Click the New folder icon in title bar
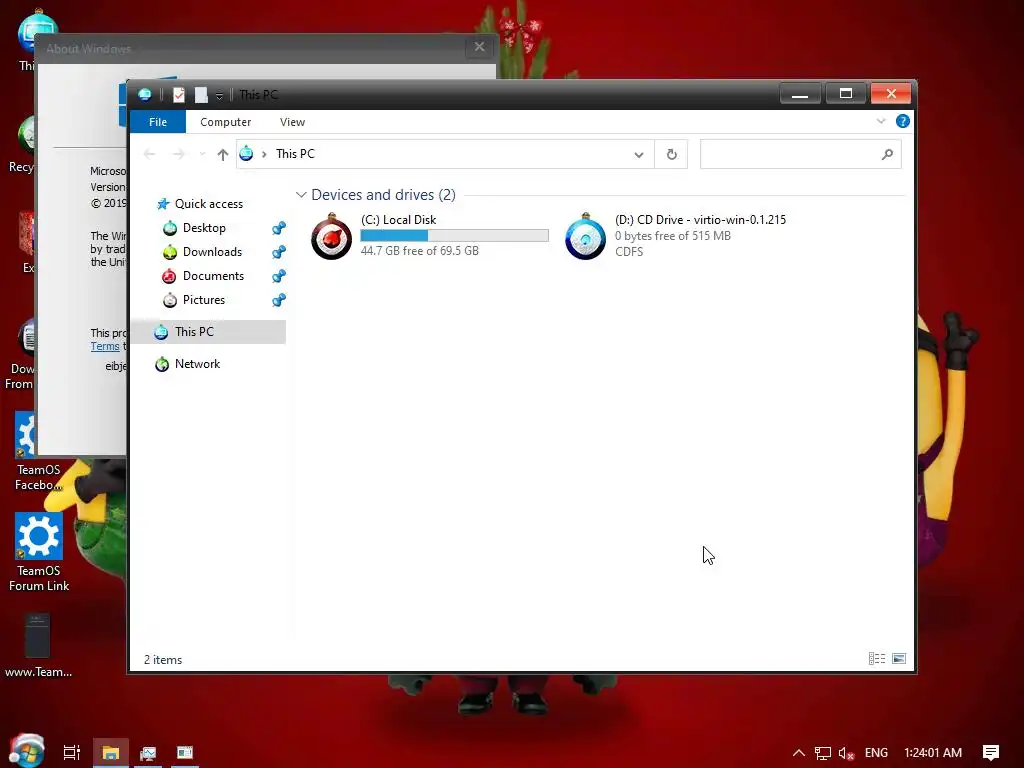1024x768 pixels. click(x=201, y=95)
